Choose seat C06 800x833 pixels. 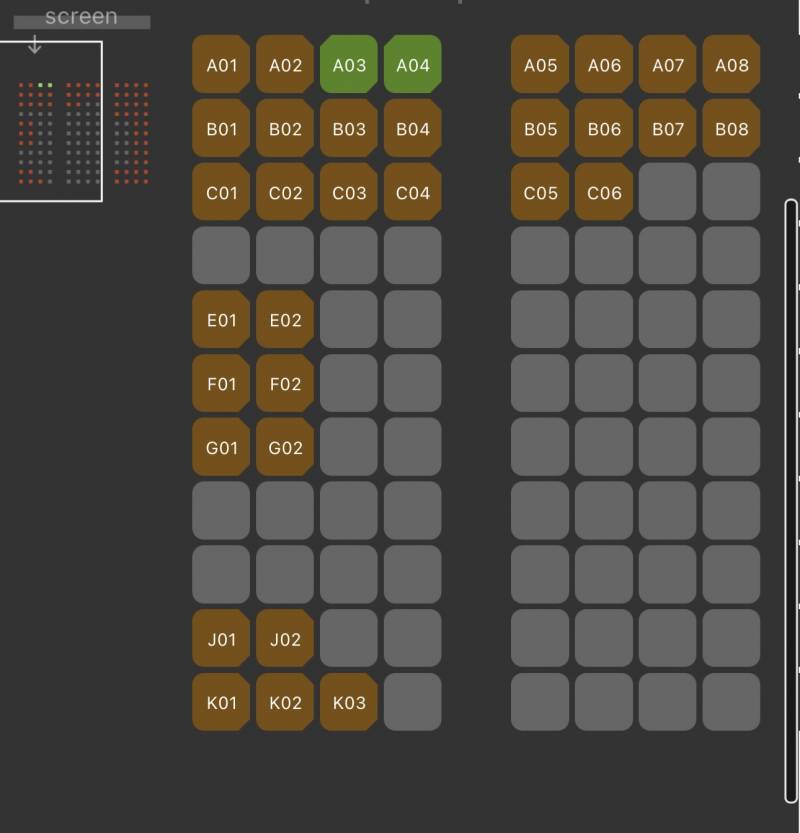[603, 192]
